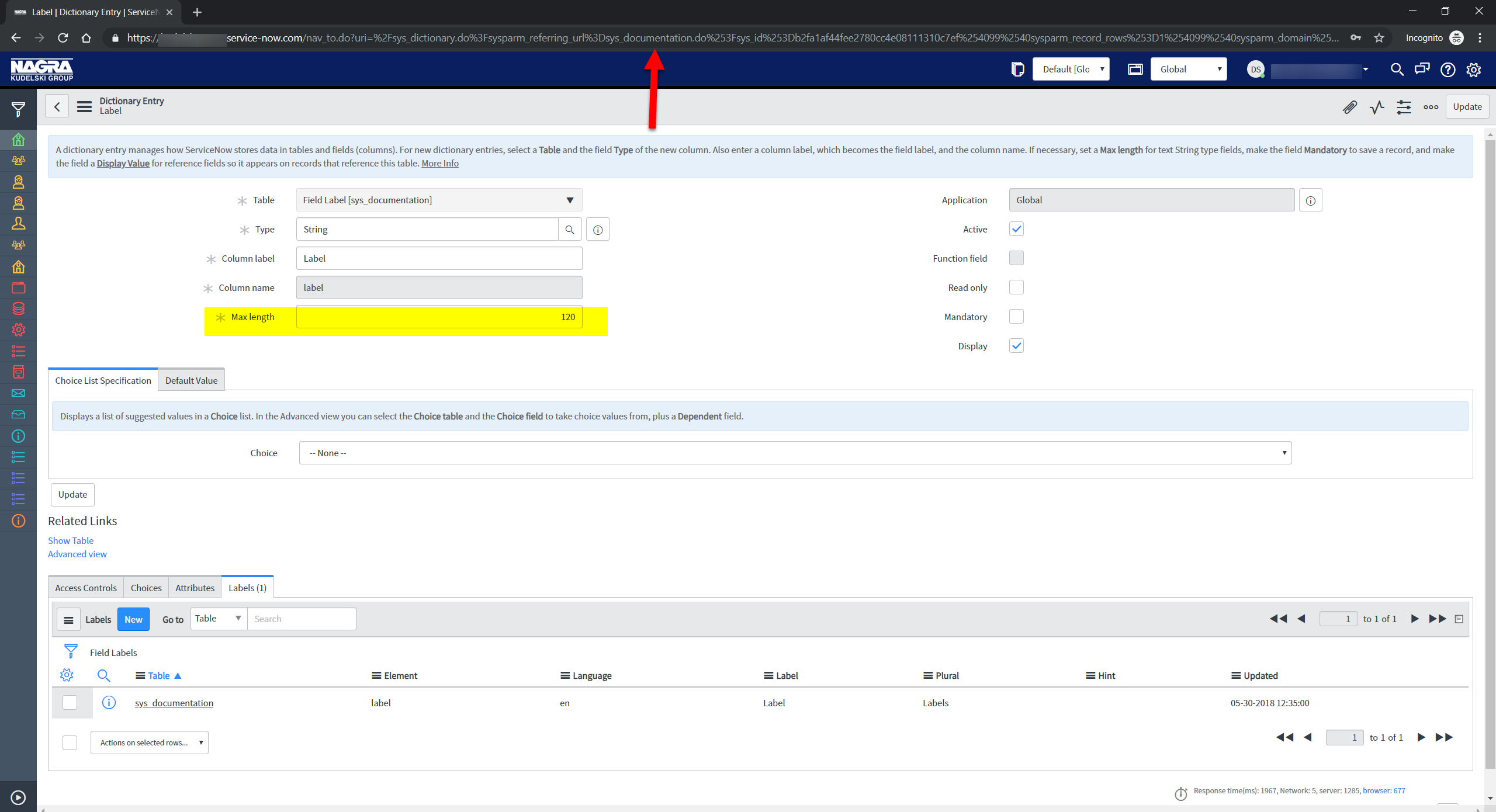
Task: Click the Labels list Search field
Action: coord(302,619)
